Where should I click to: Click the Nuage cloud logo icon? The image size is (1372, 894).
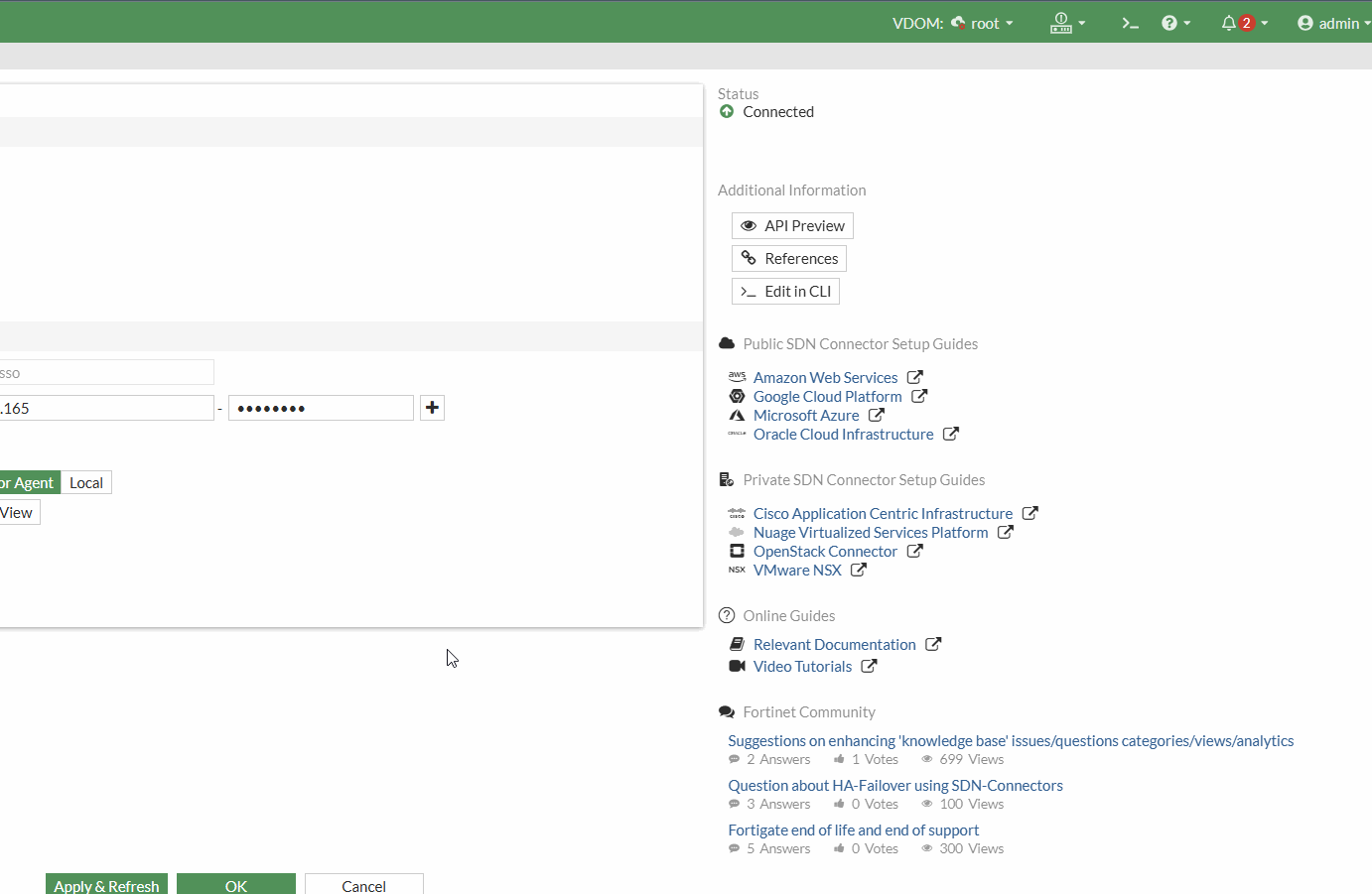click(737, 532)
